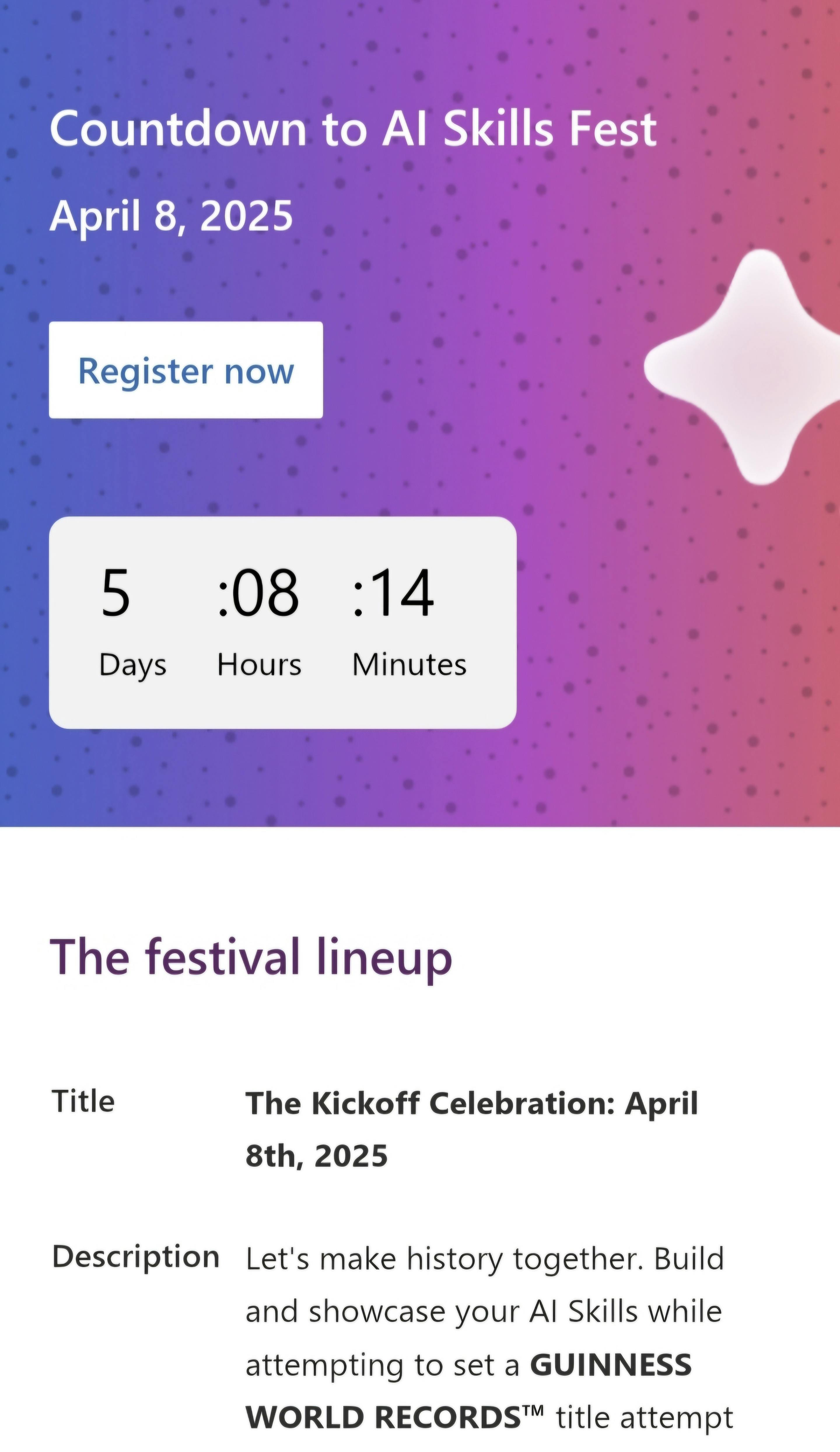The width and height of the screenshot is (840, 1452).
Task: Click the Title row label
Action: [x=83, y=1101]
